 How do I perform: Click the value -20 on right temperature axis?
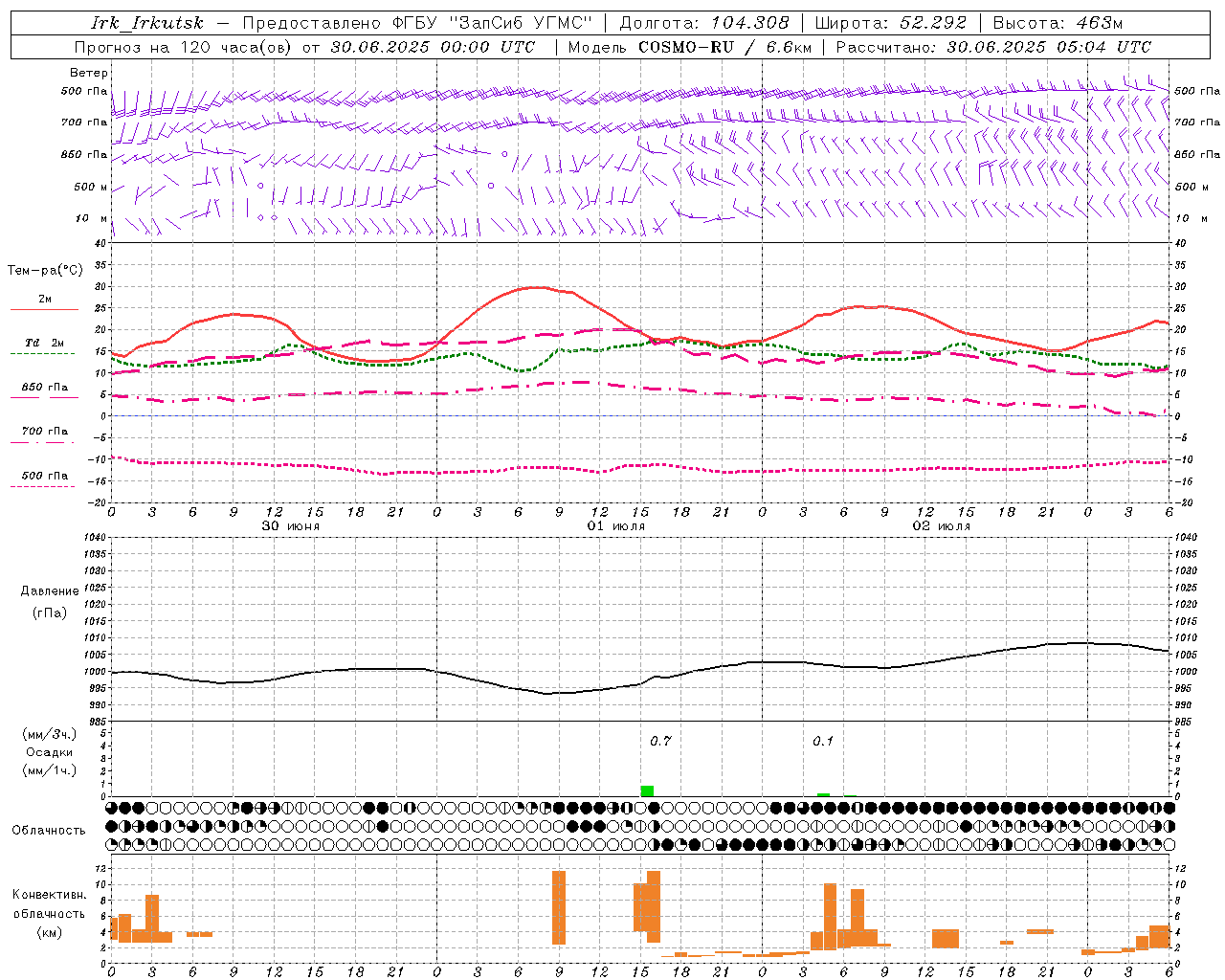tap(1184, 502)
